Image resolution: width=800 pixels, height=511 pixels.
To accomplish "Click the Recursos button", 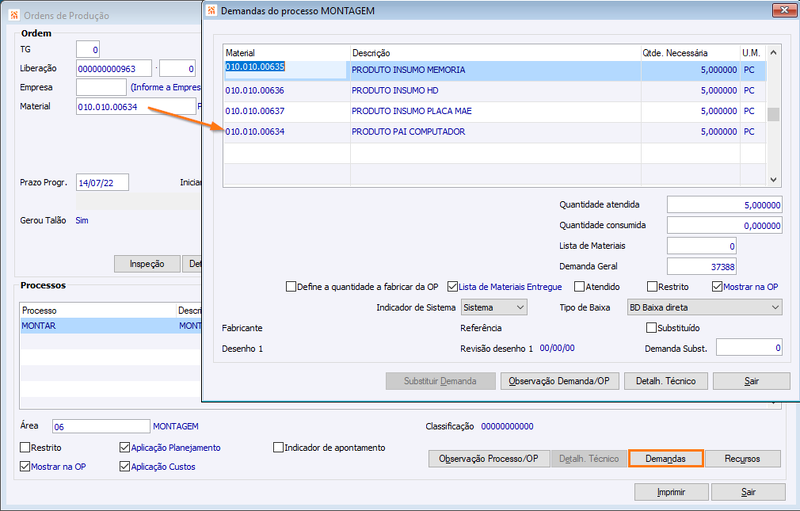I will (x=742, y=458).
